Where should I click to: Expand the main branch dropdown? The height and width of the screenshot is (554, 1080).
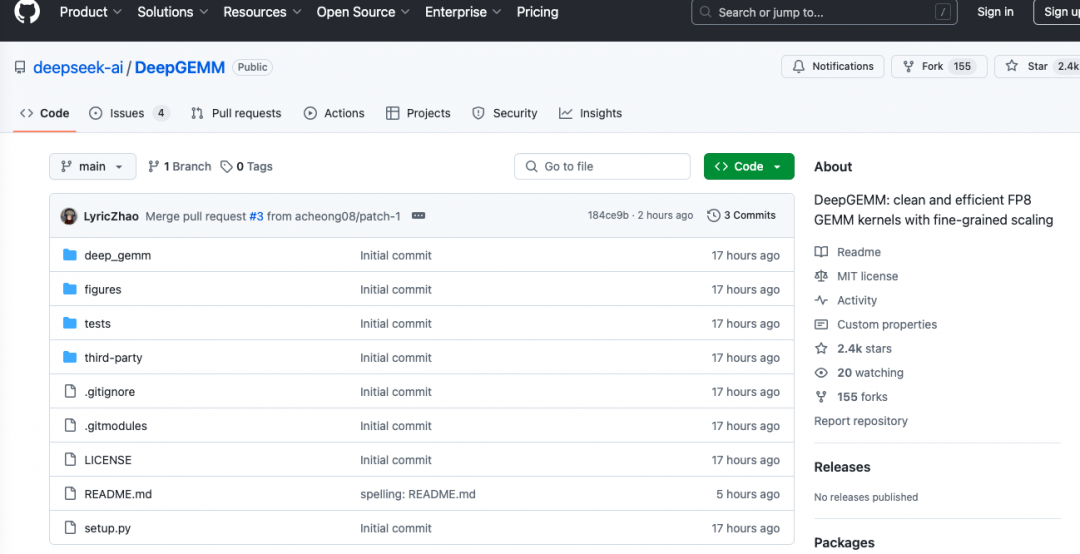point(92,167)
